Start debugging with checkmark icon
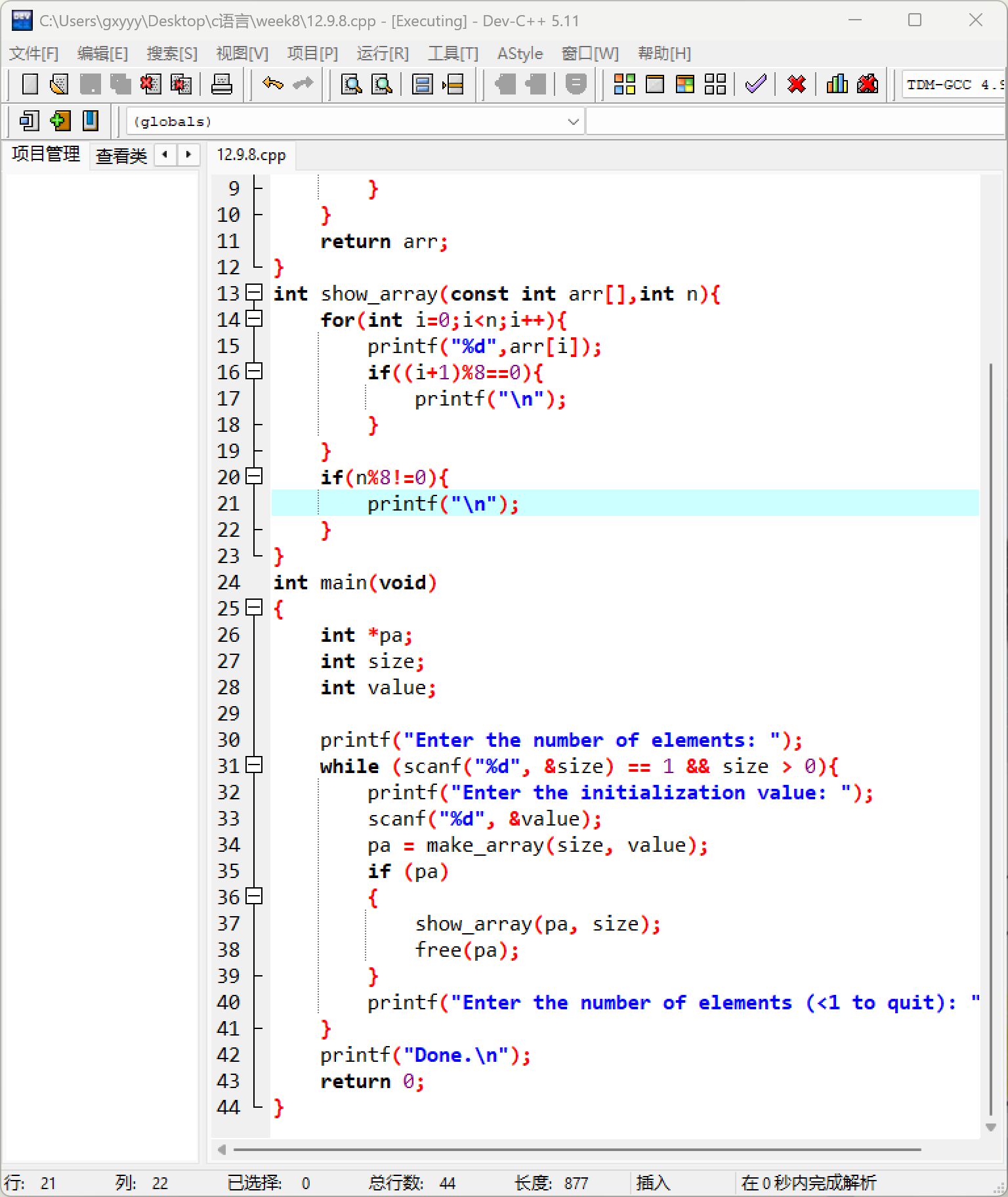 [756, 84]
